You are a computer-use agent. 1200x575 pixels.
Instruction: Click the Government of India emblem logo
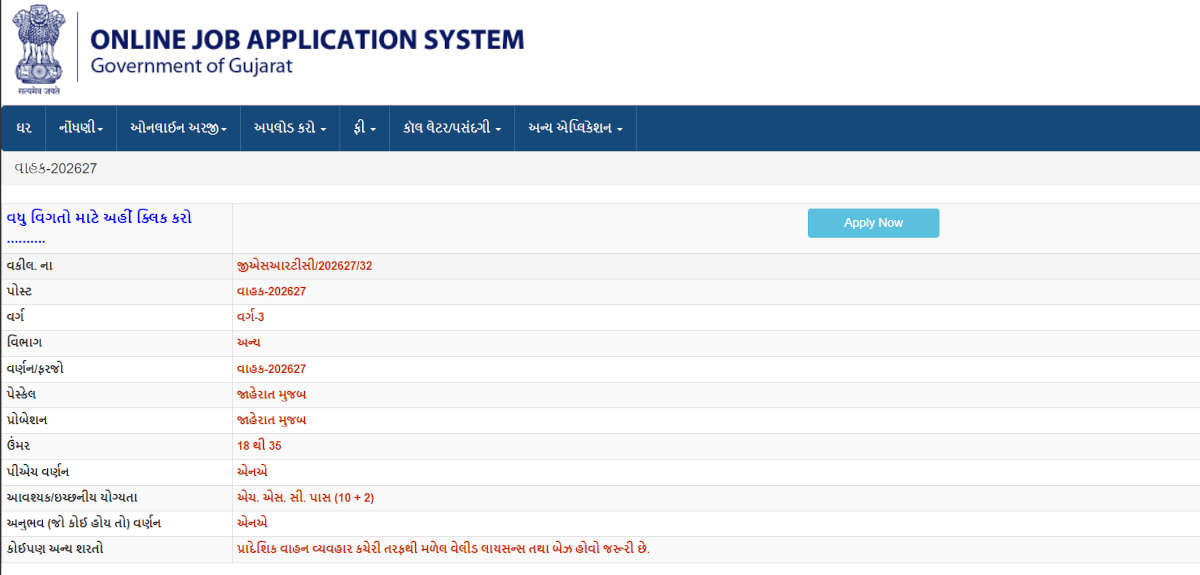pos(38,49)
